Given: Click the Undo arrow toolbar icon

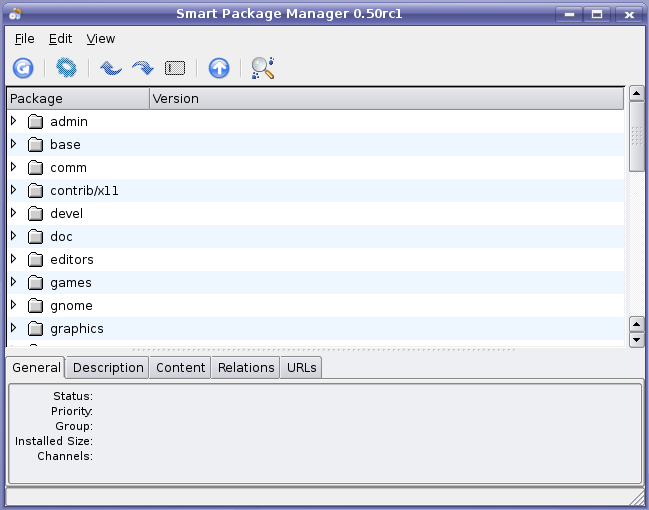Looking at the screenshot, I should coord(111,68).
